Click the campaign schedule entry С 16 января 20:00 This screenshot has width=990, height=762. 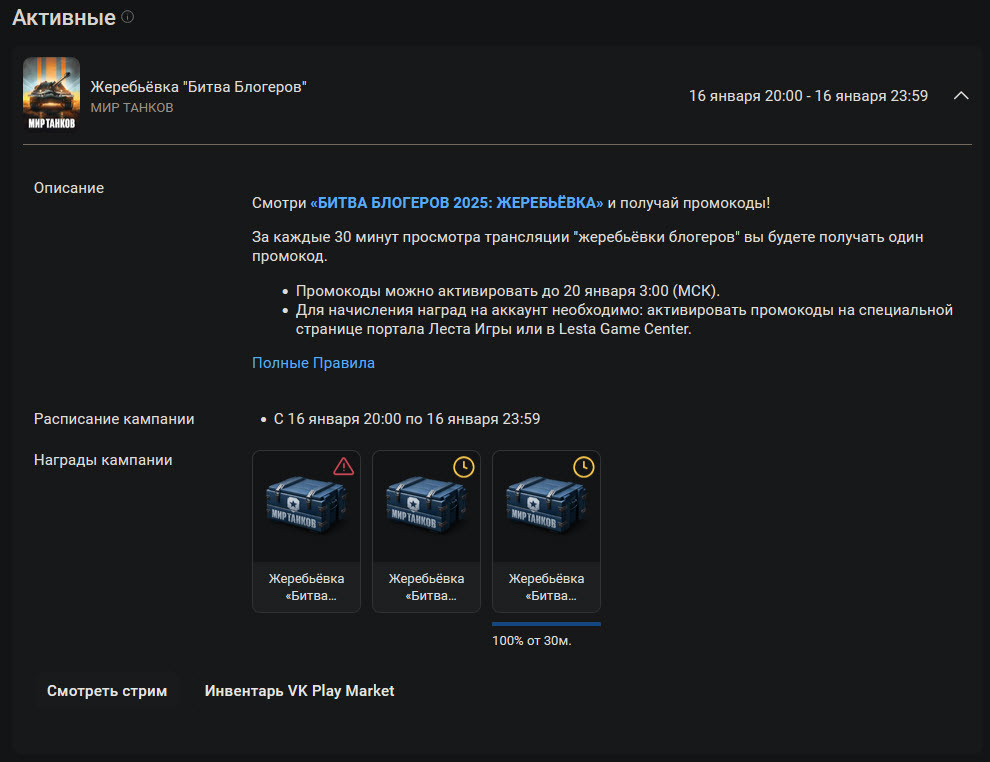coord(407,419)
